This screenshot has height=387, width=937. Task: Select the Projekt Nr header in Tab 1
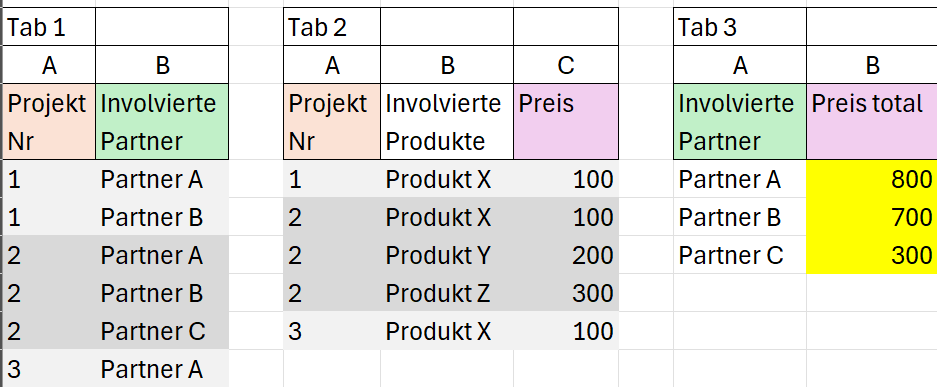(50, 122)
